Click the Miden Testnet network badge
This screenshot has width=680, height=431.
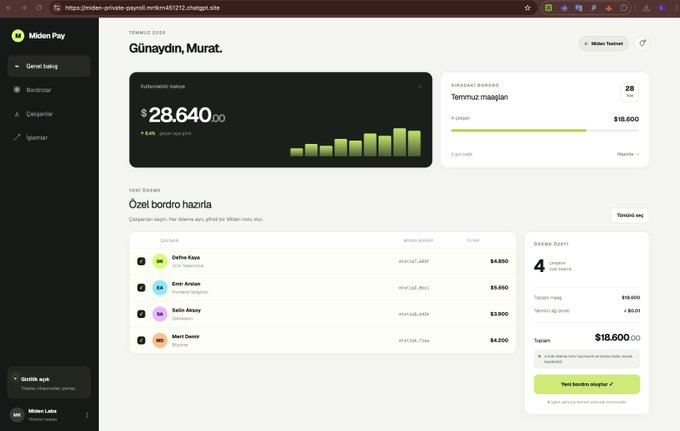[603, 43]
